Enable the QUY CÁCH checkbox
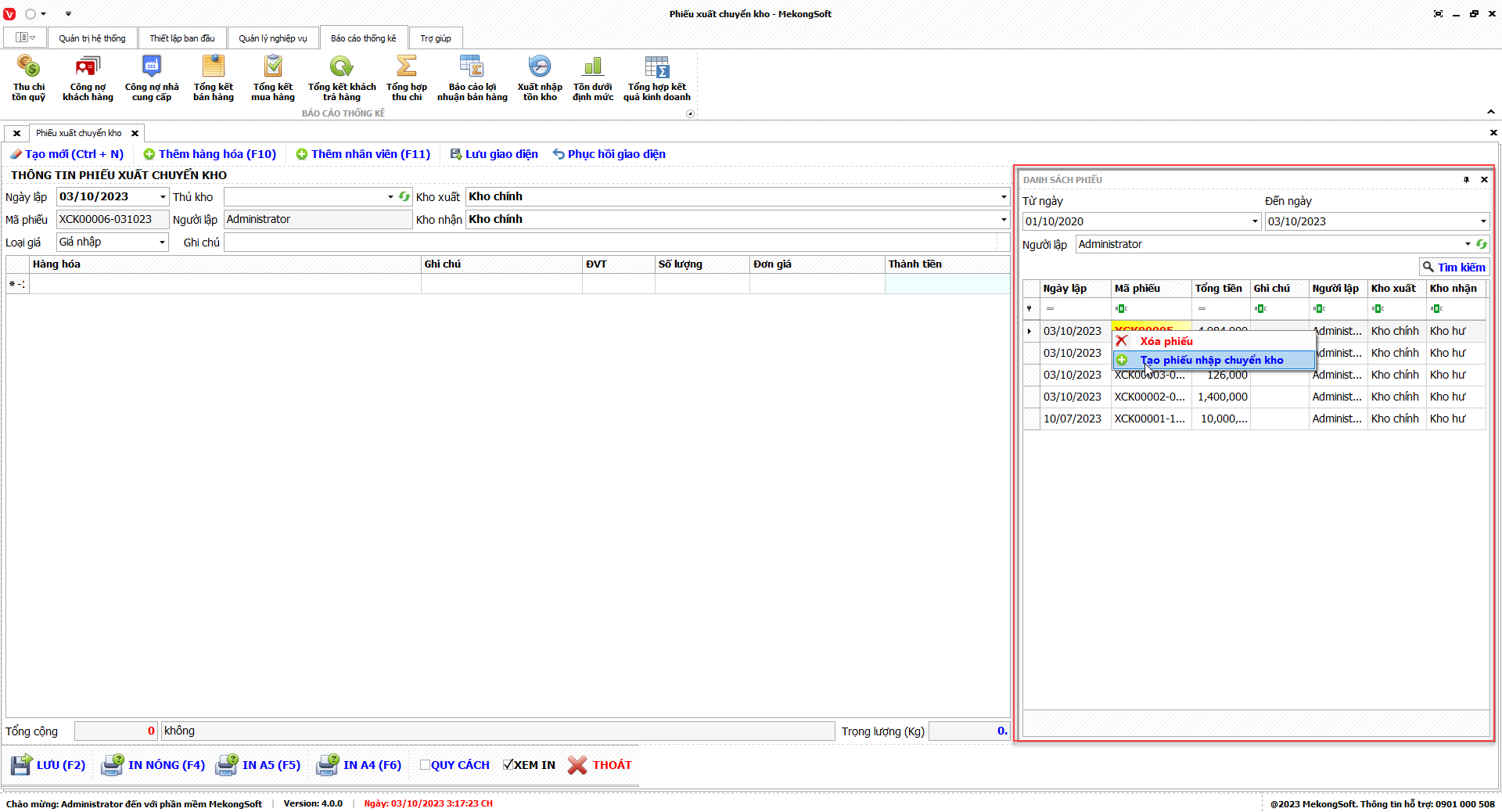Viewport: 1502px width, 812px height. click(x=425, y=765)
